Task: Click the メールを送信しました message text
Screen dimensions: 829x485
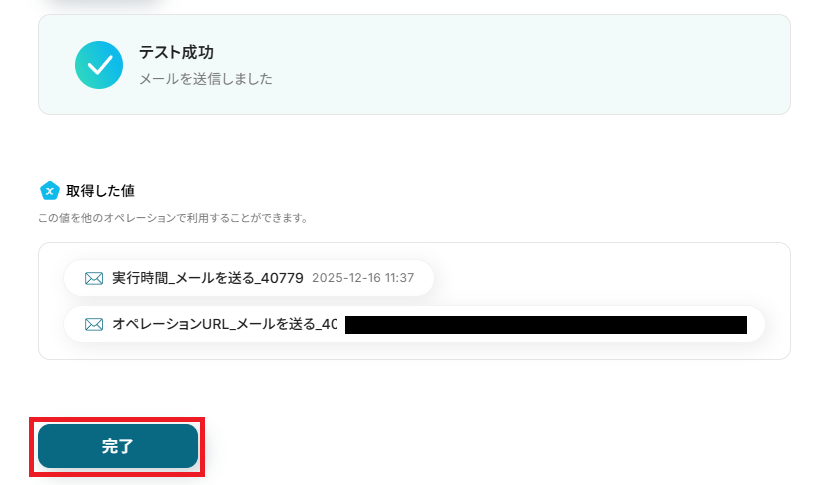Action: coord(206,79)
